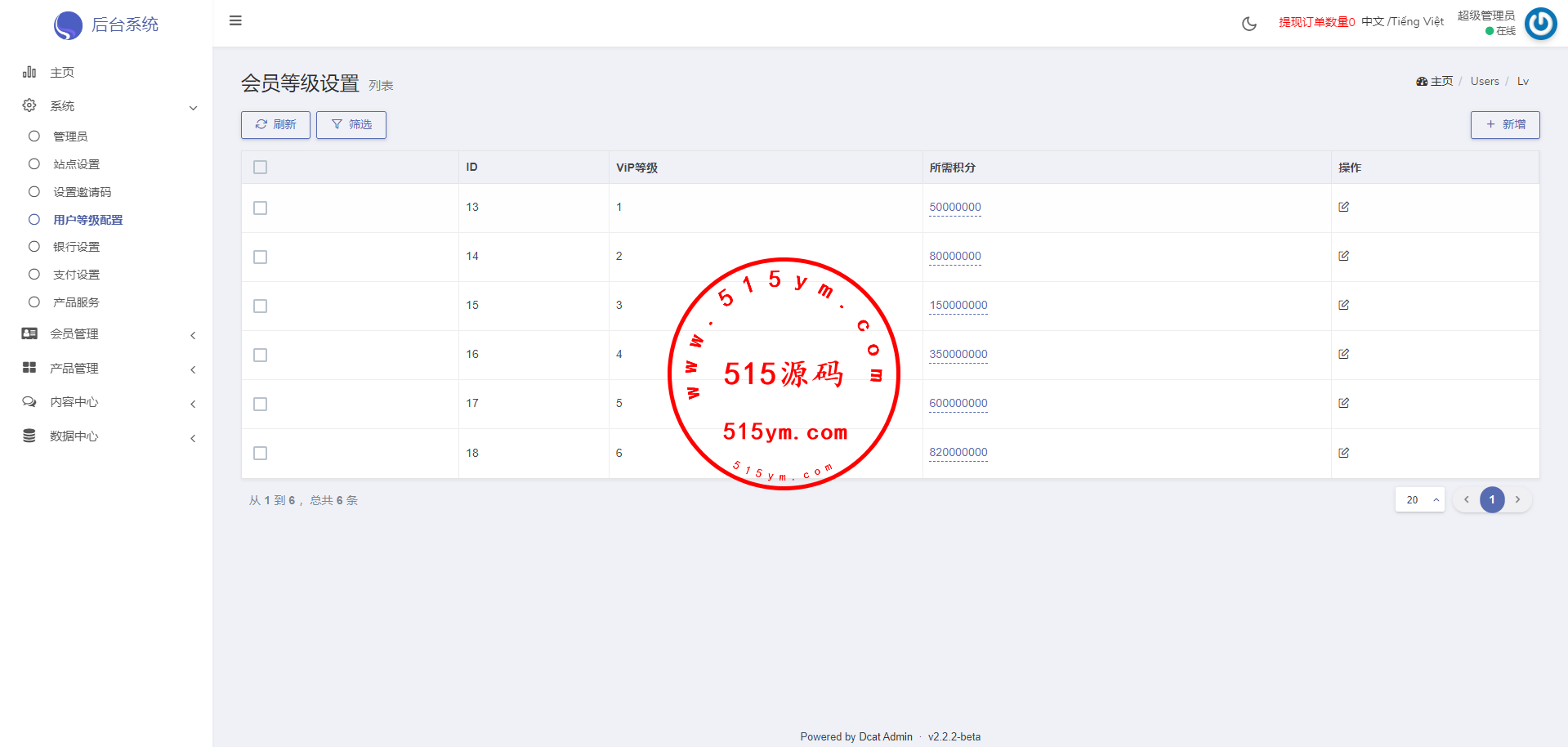Image resolution: width=1568 pixels, height=747 pixels.
Task: Open 银行设置 in the sidebar
Action: 77,247
